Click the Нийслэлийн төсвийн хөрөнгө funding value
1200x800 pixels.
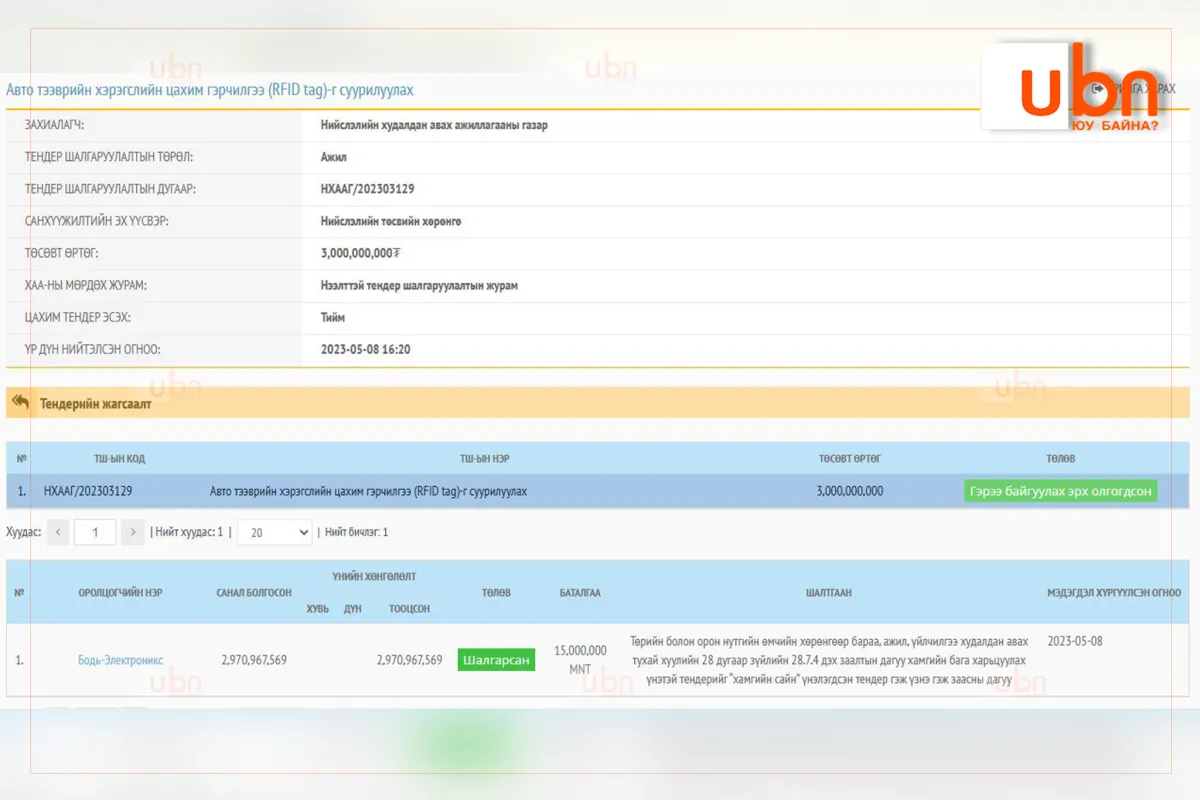coord(391,221)
